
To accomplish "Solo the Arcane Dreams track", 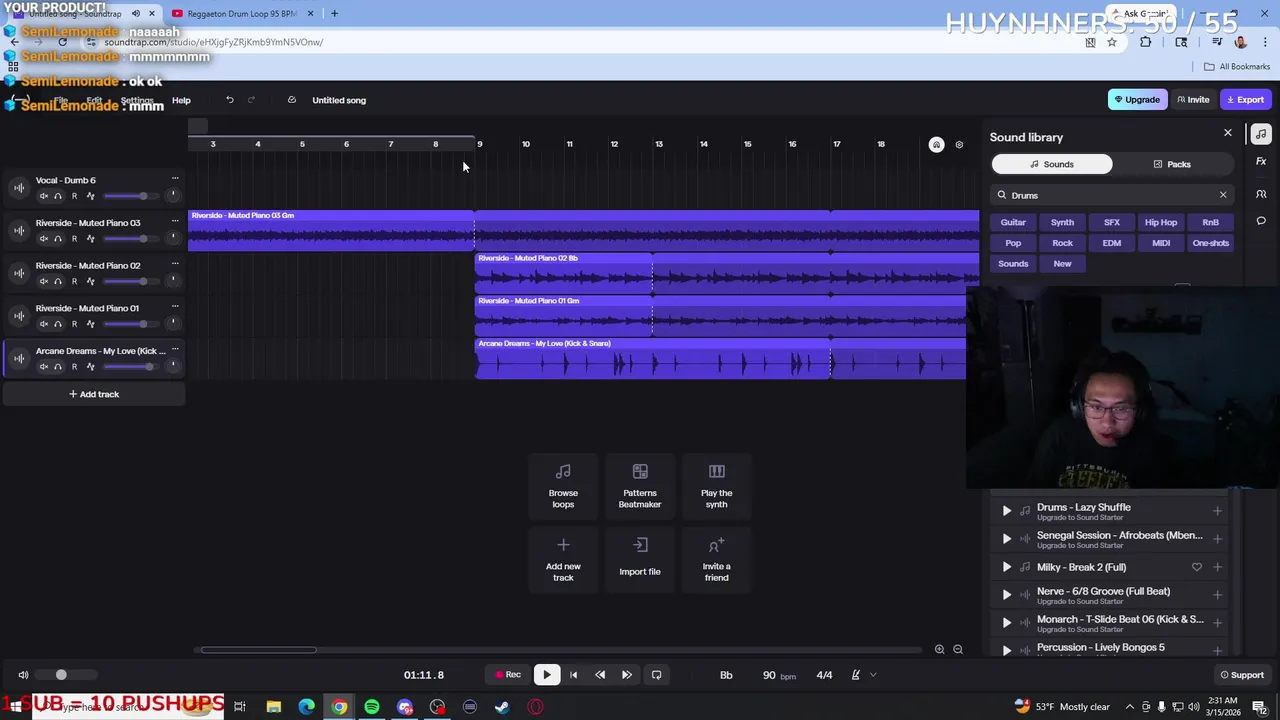I will click(x=58, y=367).
